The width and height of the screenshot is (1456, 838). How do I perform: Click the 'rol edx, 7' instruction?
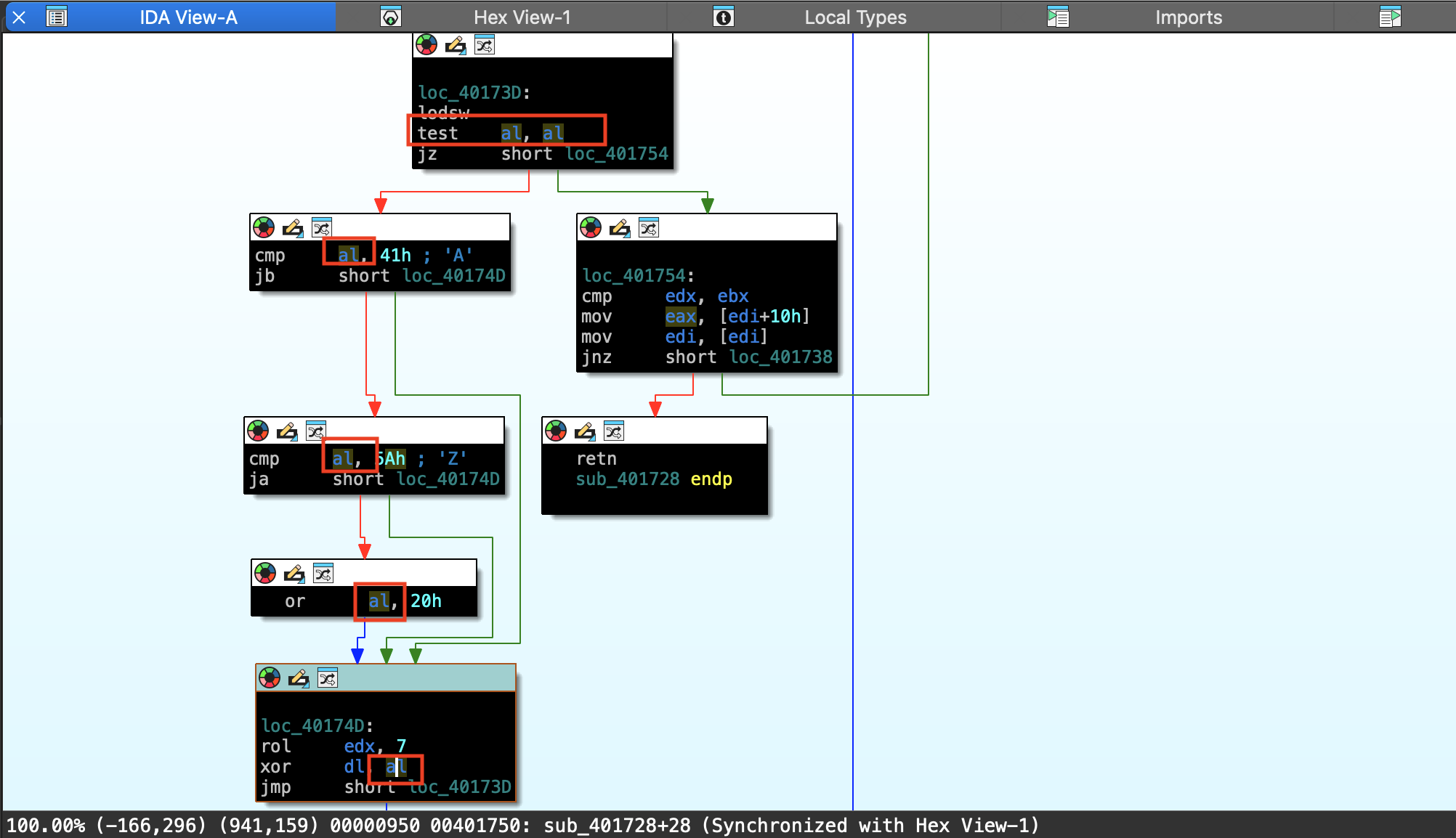click(x=333, y=747)
